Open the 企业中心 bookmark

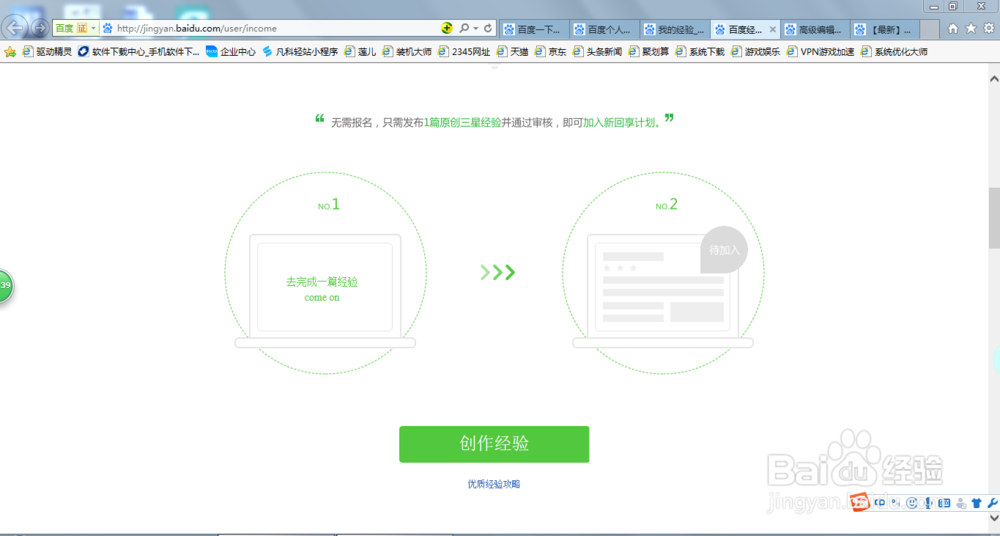point(231,52)
